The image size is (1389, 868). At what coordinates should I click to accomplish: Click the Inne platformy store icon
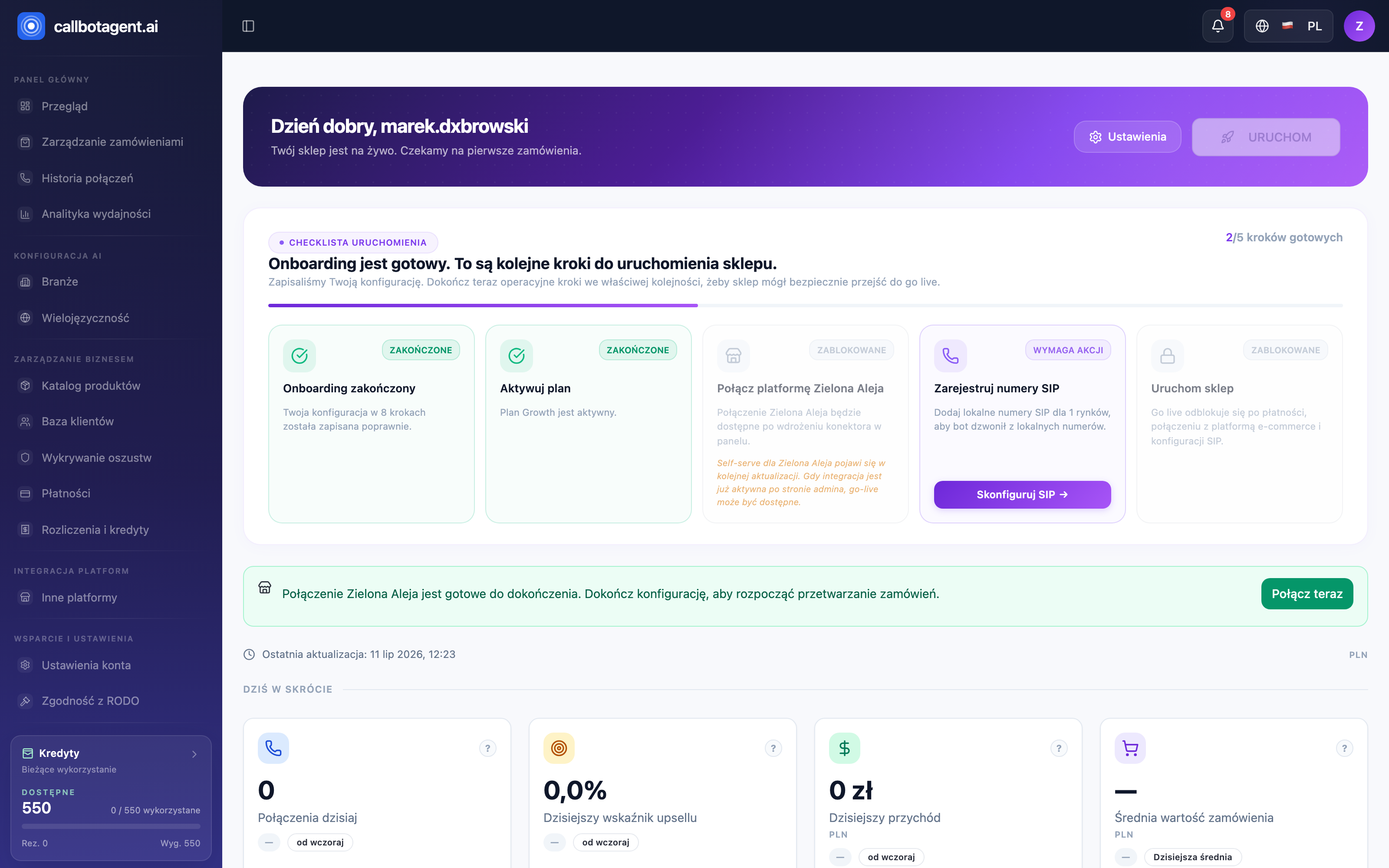coord(25,598)
